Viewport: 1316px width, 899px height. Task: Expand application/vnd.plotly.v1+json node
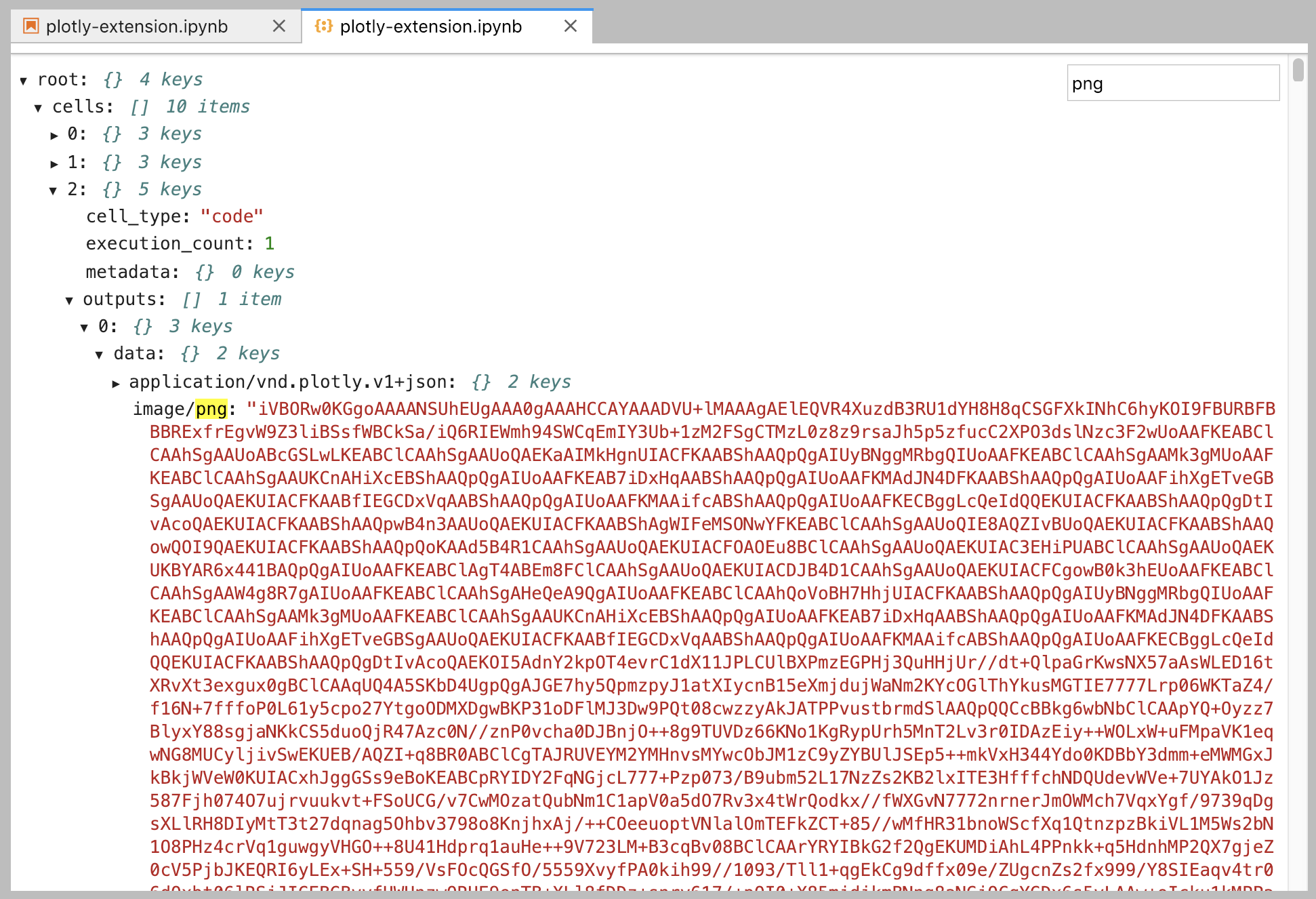click(x=116, y=384)
